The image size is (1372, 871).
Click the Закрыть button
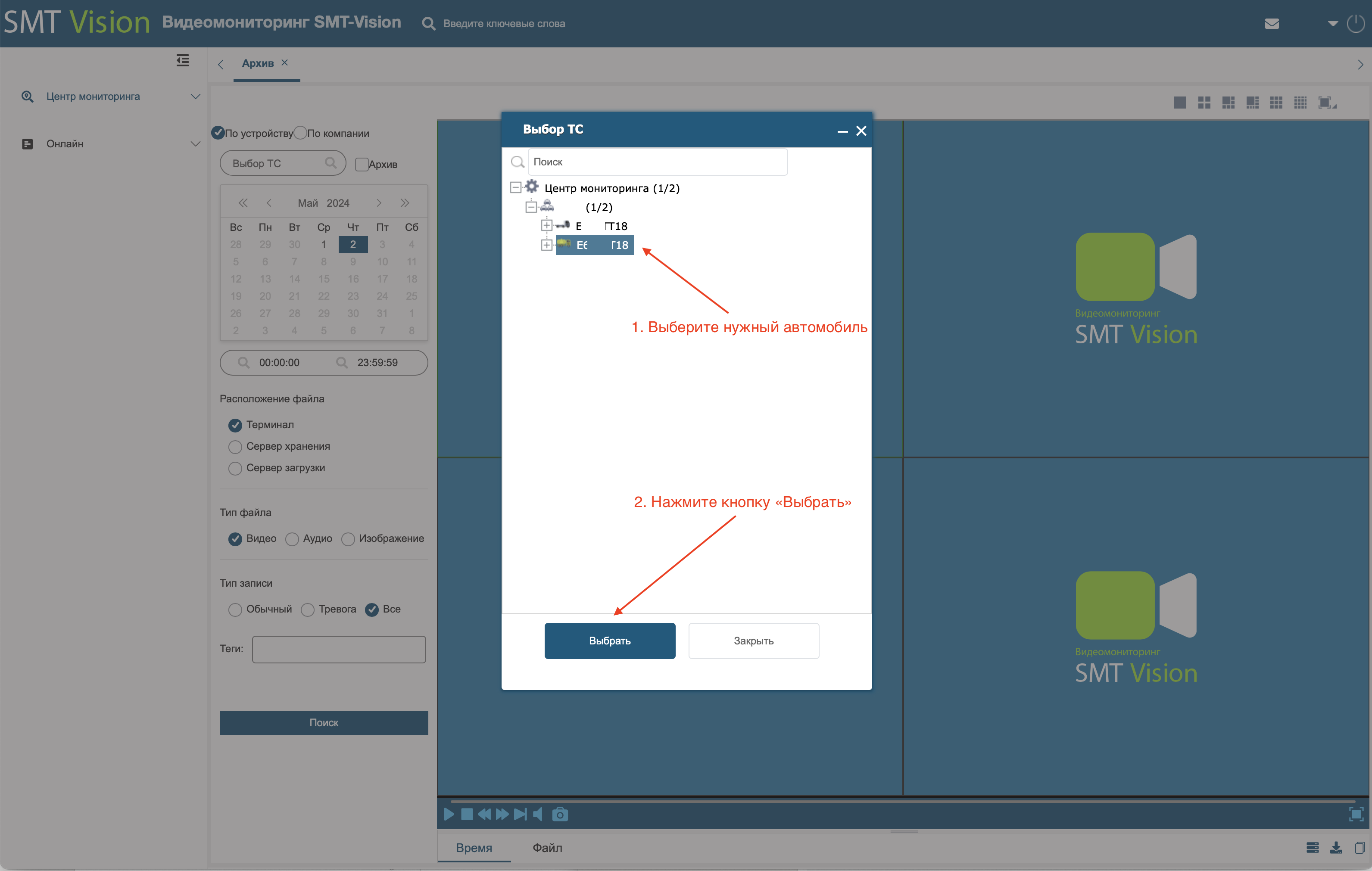(x=753, y=641)
